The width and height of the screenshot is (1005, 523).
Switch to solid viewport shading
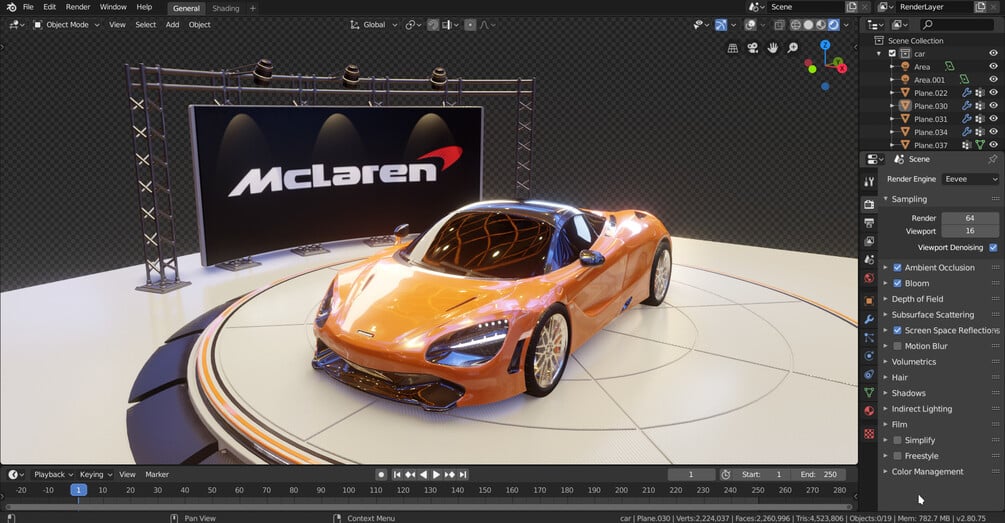[x=808, y=25]
